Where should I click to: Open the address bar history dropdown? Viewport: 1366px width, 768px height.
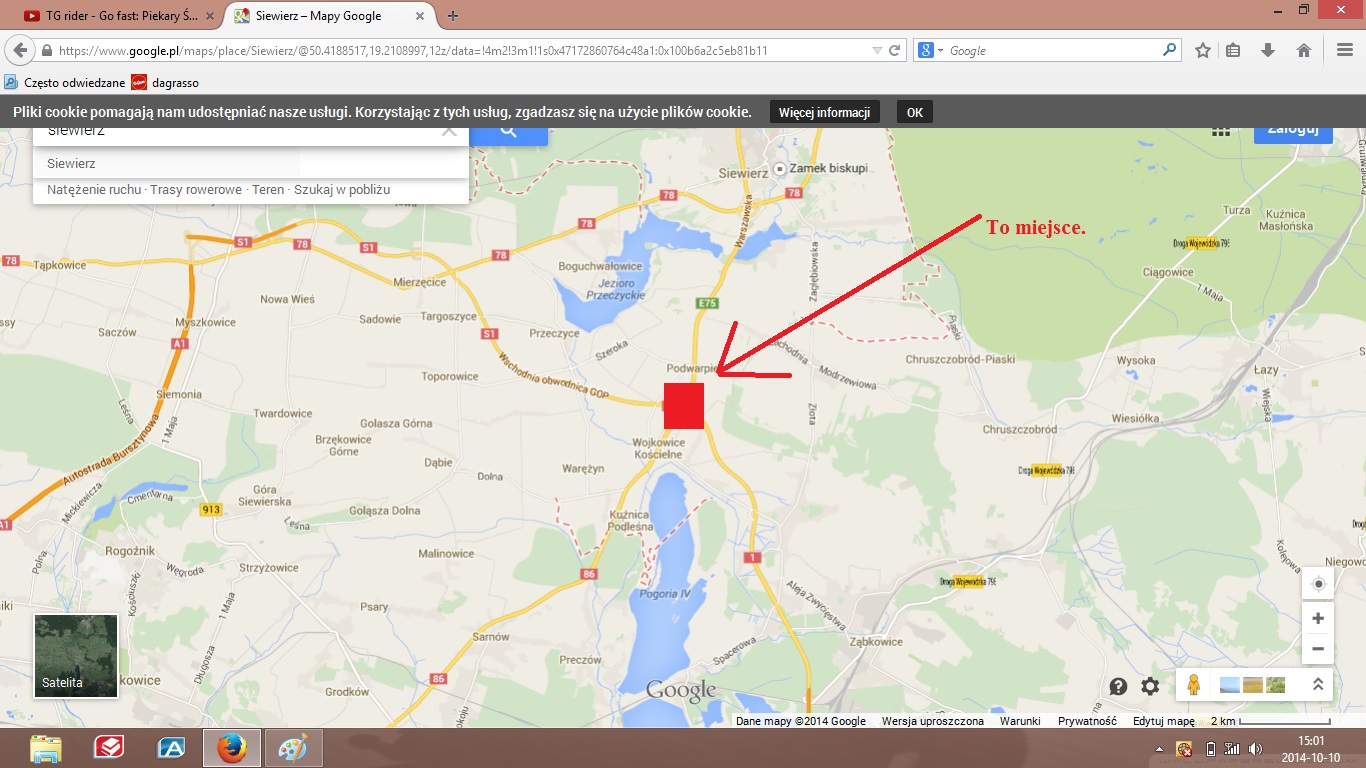(x=877, y=50)
